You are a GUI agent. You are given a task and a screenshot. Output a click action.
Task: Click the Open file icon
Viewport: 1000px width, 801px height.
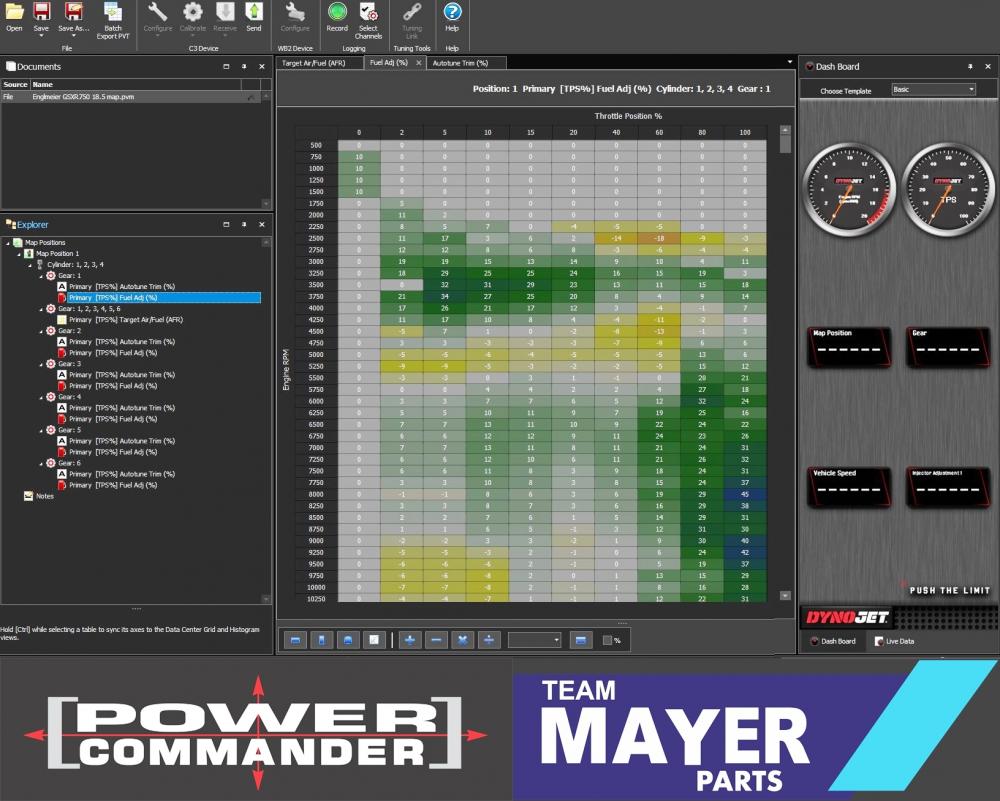(x=13, y=15)
